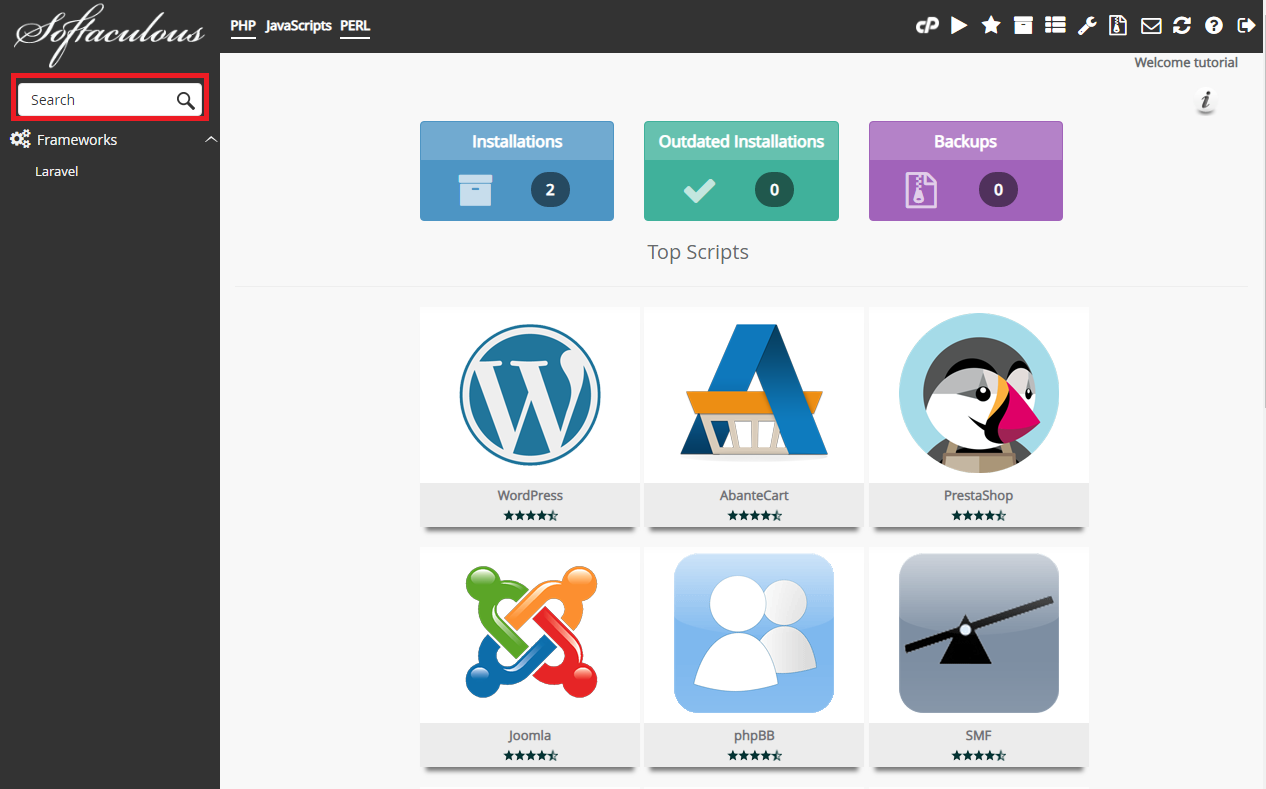This screenshot has height=789, width=1266.
Task: Click the star ratings icon
Action: (x=991, y=26)
